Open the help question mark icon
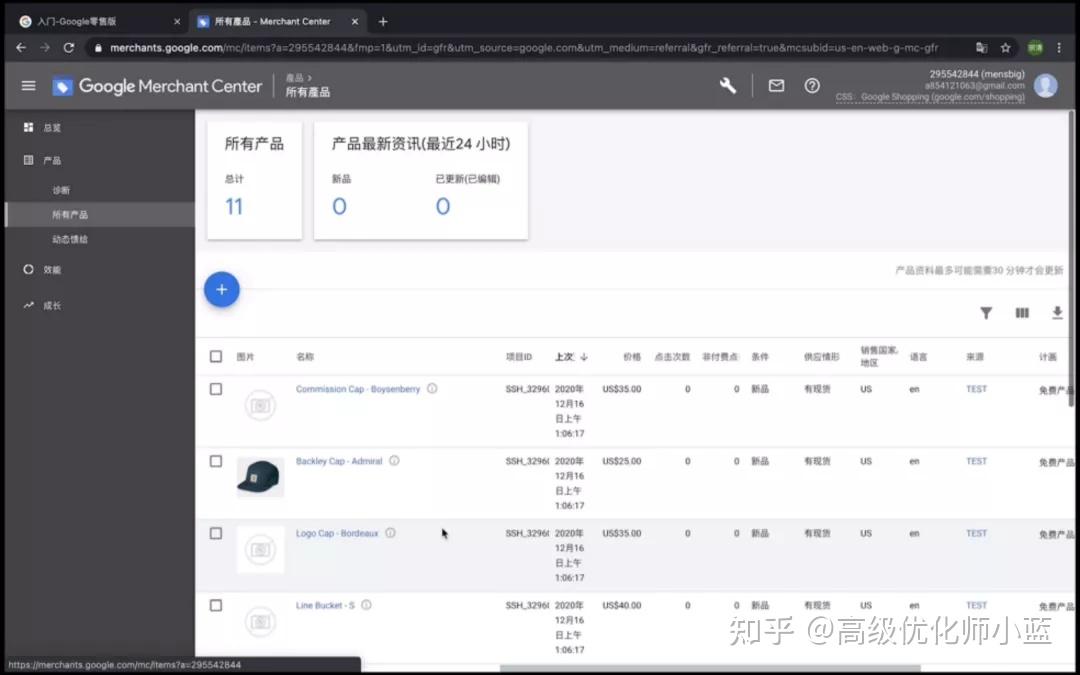The image size is (1080, 675). point(812,86)
